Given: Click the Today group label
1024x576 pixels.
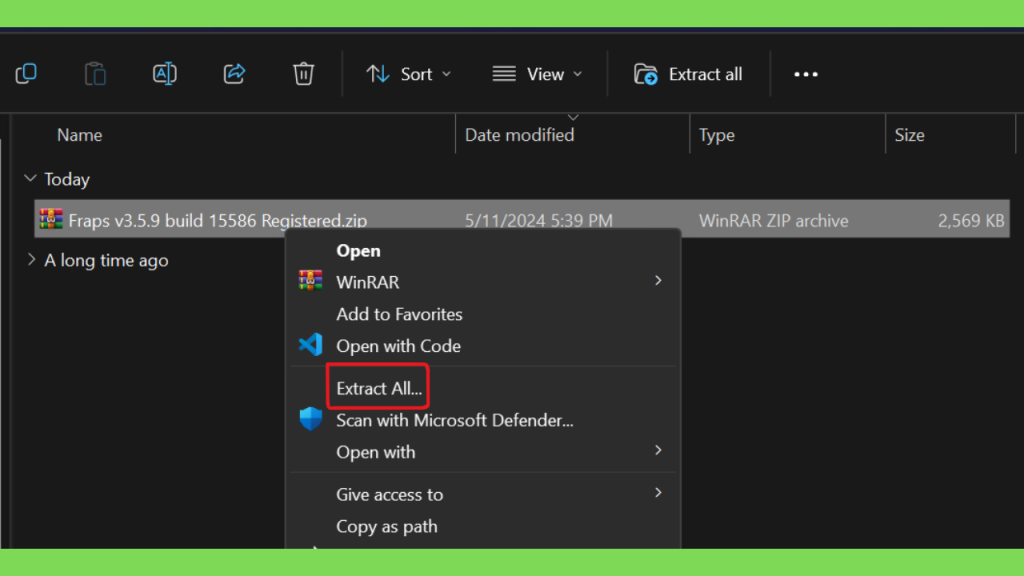Looking at the screenshot, I should (67, 180).
